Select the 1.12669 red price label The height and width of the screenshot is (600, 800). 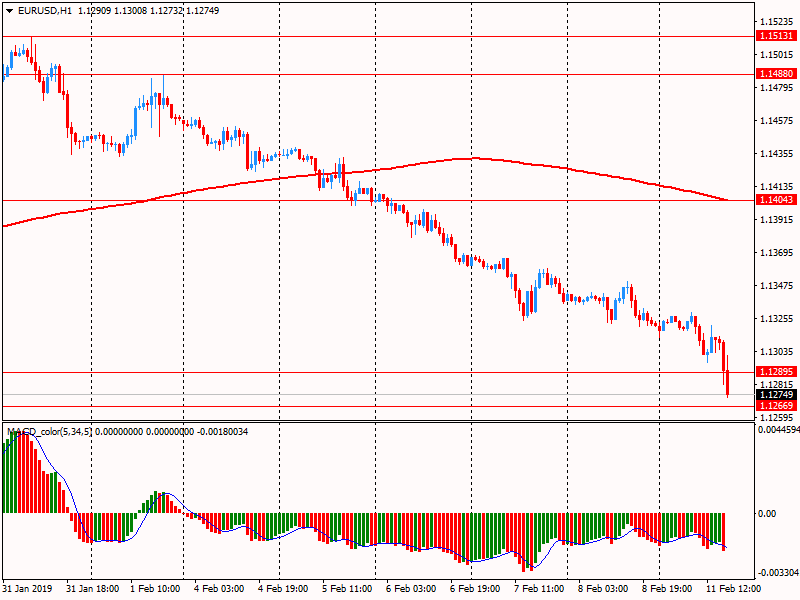(x=776, y=406)
